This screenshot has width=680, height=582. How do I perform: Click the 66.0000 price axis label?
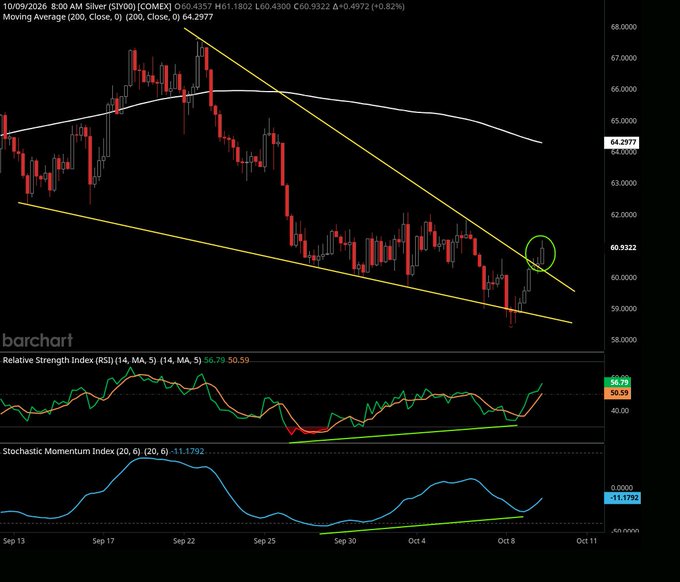tap(624, 89)
